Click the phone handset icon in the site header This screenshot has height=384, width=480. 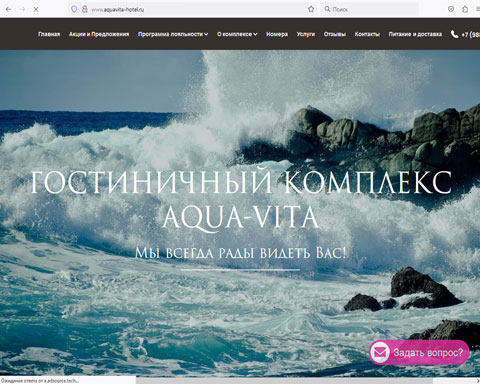coord(454,34)
